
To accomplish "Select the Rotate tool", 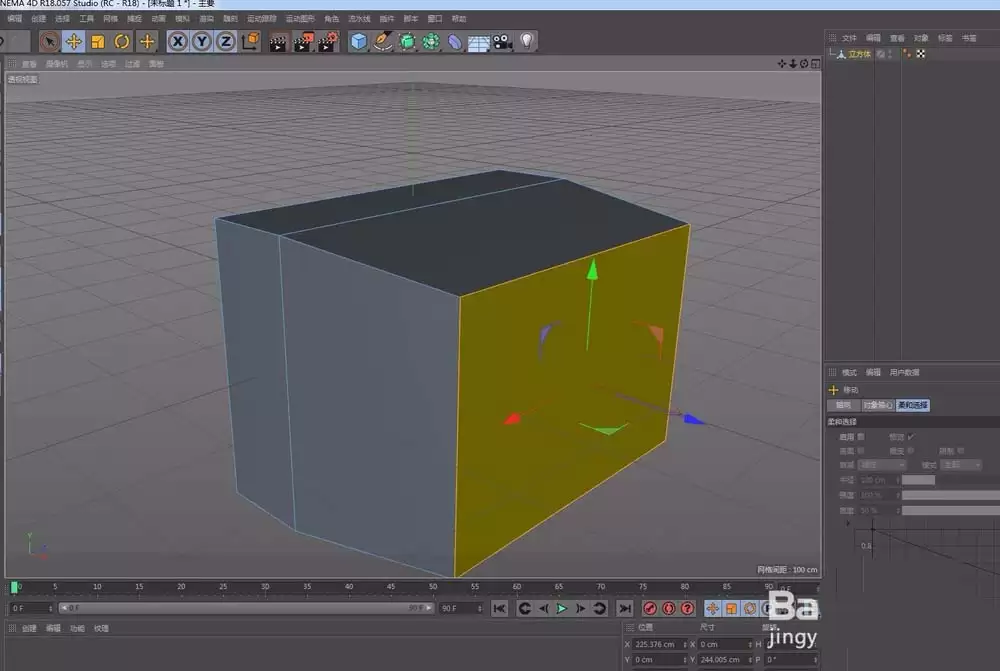I will 120,41.
